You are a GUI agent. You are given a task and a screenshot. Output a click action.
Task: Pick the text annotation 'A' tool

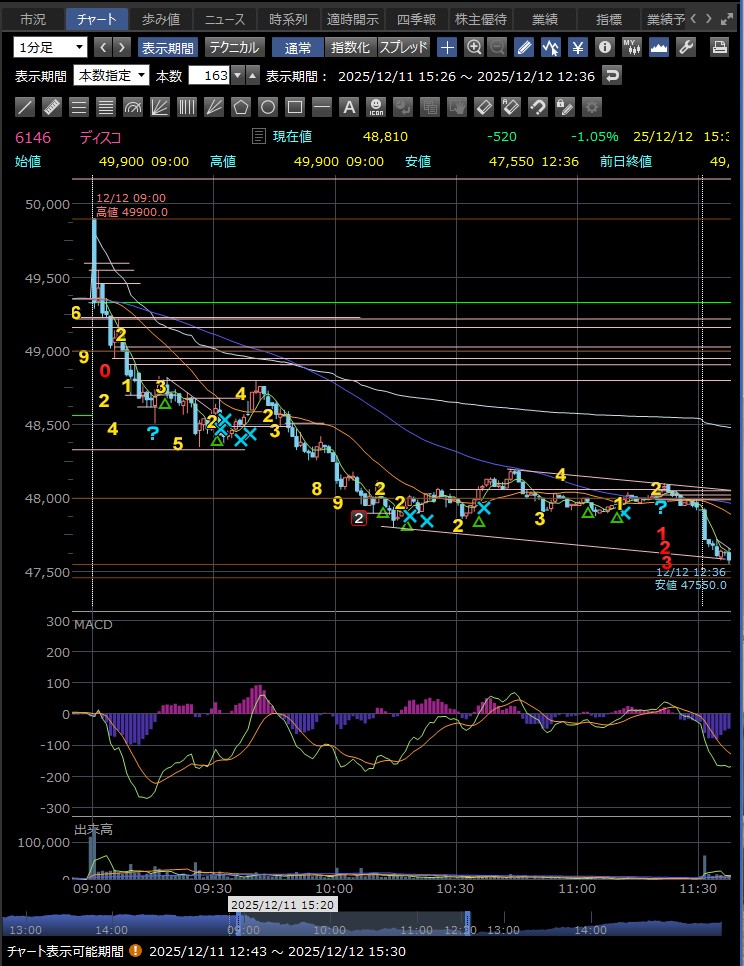point(349,107)
